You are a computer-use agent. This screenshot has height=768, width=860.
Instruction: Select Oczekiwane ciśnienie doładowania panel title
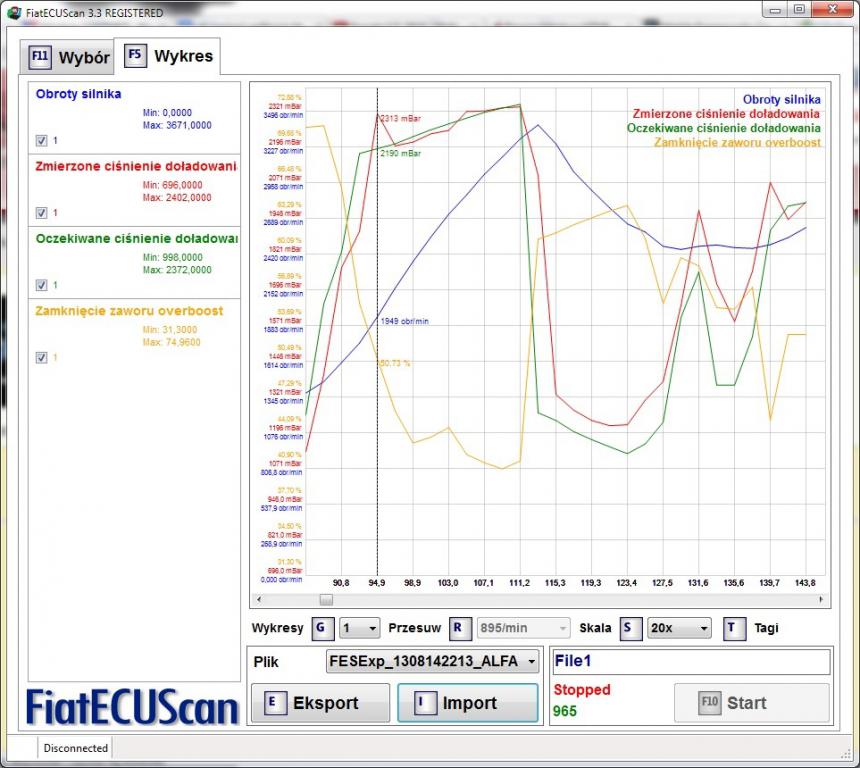pyautogui.click(x=137, y=239)
